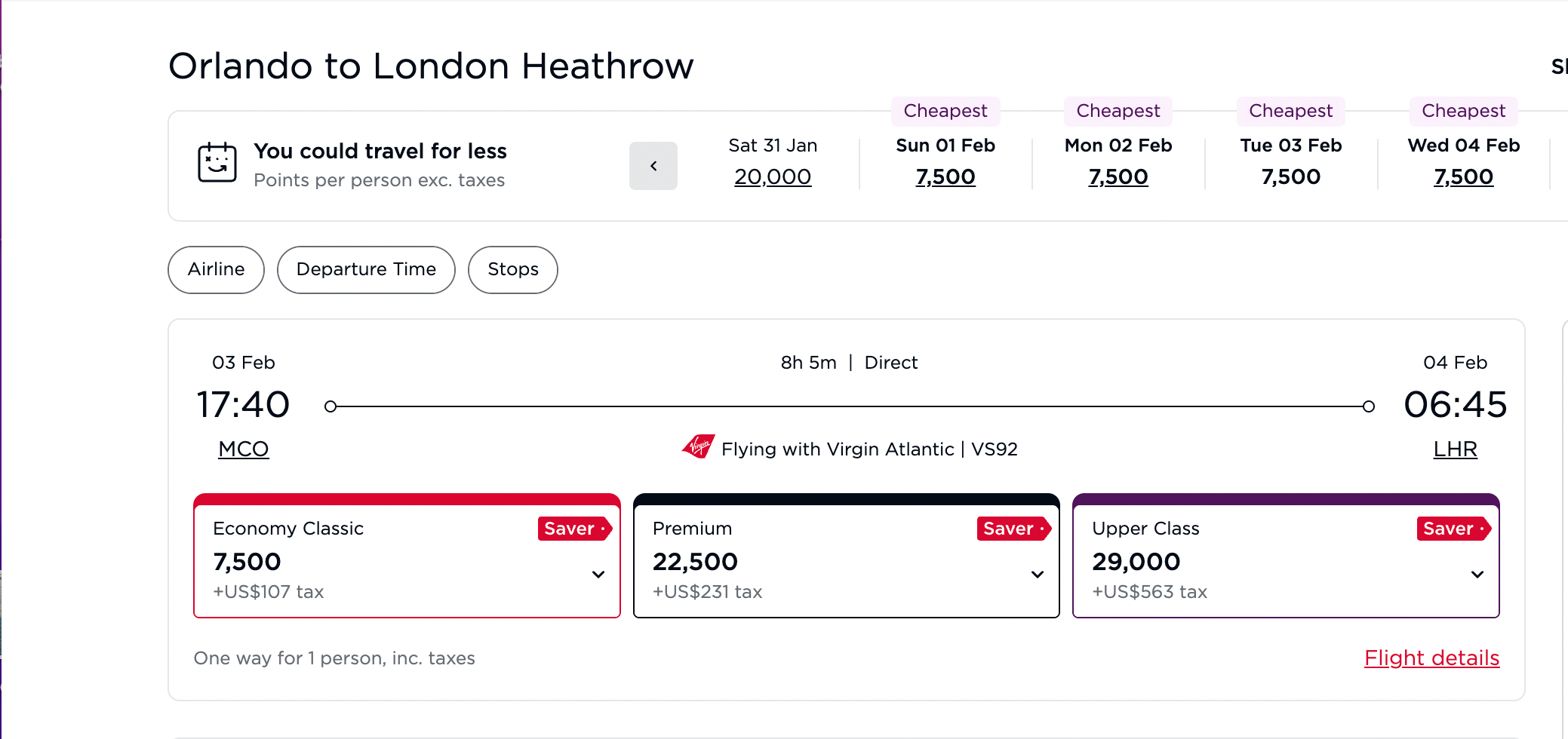Click the Cheapest label above Wed 04 Feb

click(x=1463, y=111)
